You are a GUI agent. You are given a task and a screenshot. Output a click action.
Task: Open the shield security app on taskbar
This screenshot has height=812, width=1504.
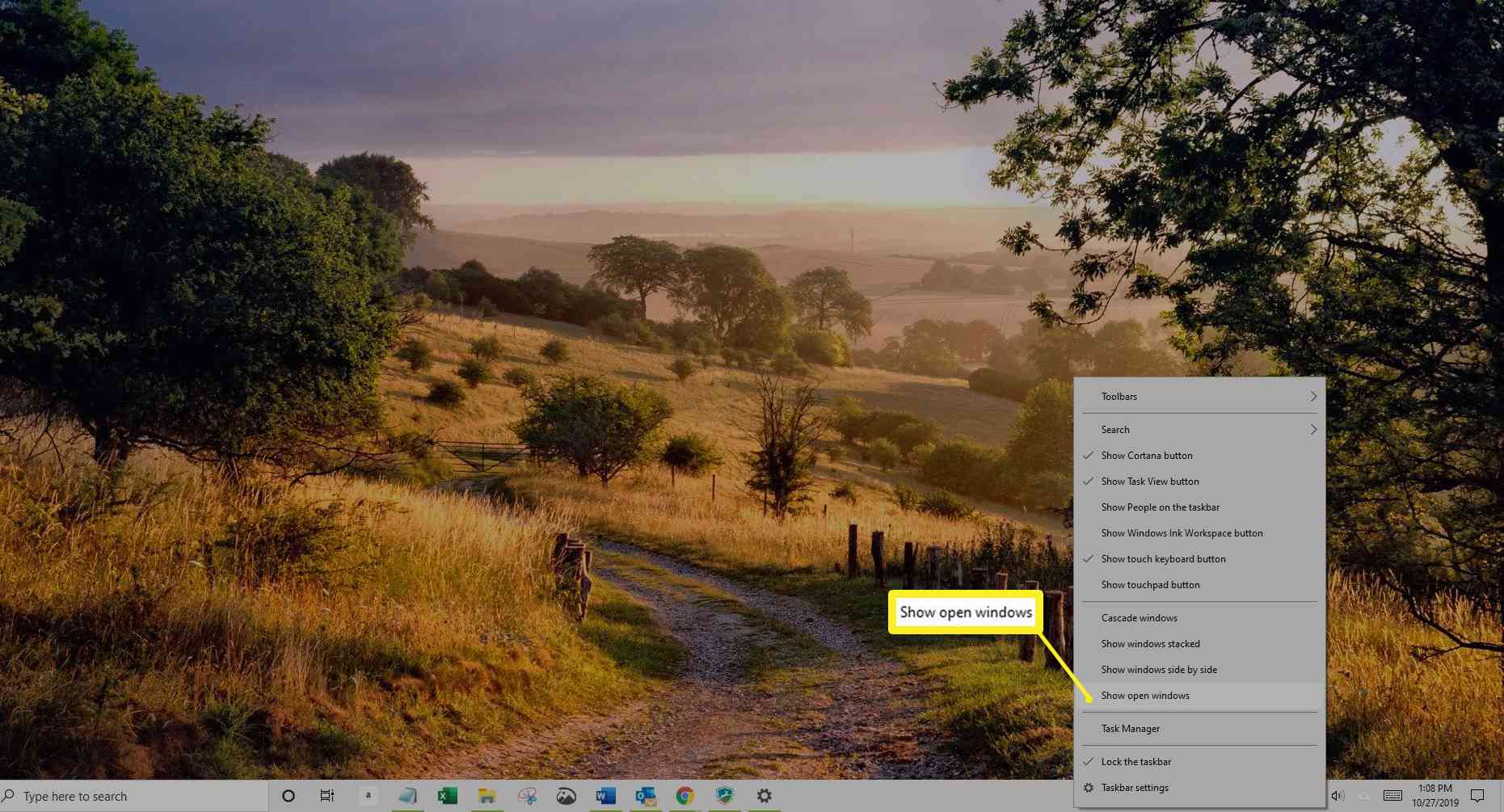point(724,796)
